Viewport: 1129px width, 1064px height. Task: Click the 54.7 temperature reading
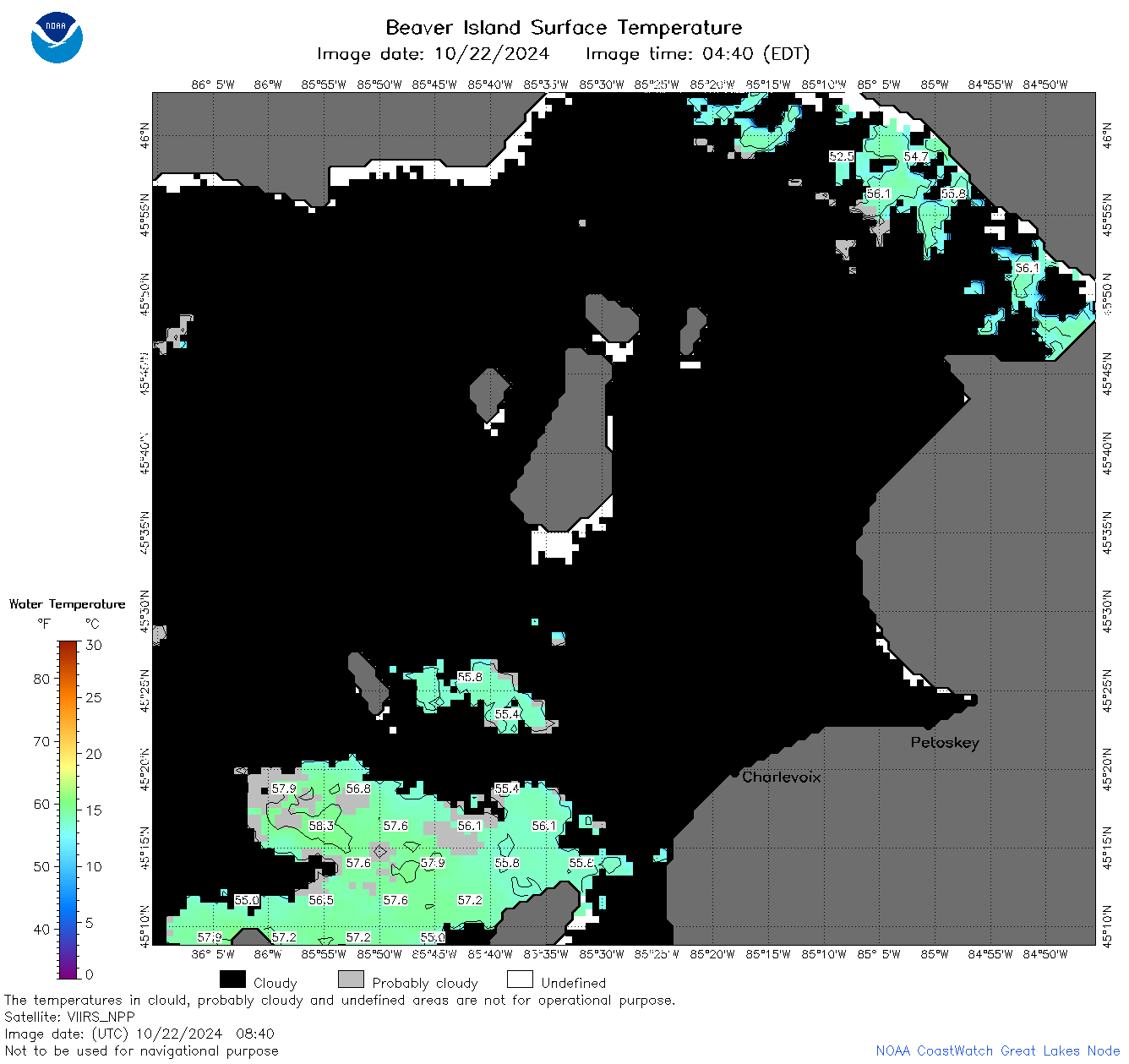click(916, 156)
